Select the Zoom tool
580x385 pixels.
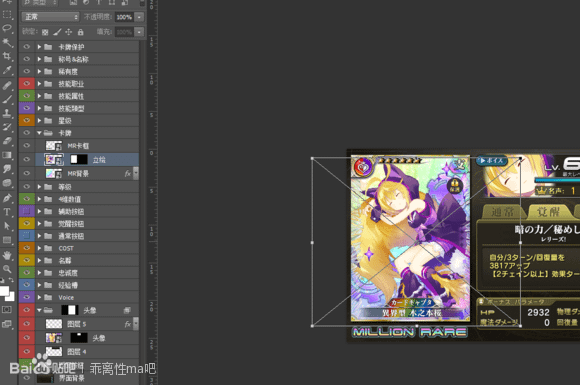(x=7, y=269)
